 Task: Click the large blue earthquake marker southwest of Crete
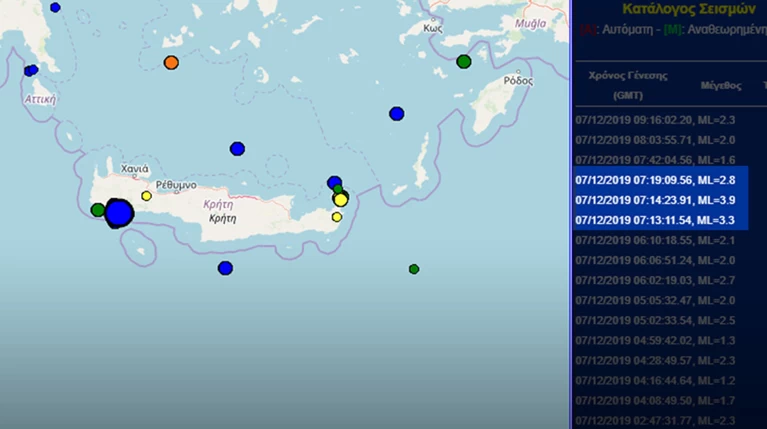(119, 213)
